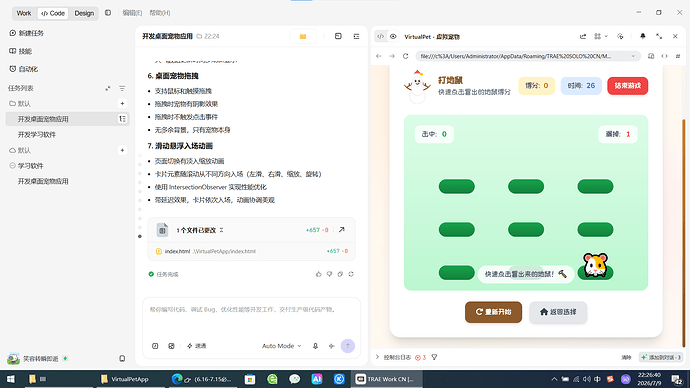The height and width of the screenshot is (388, 690).
Task: Click 新建任务 in the sidebar
Action: 26,33
